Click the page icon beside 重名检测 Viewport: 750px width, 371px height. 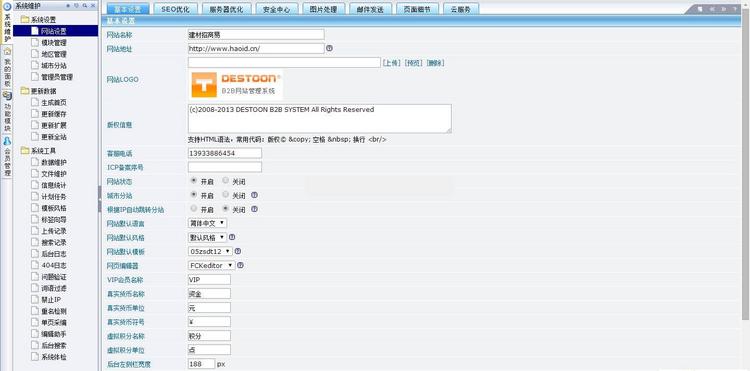click(x=34, y=311)
